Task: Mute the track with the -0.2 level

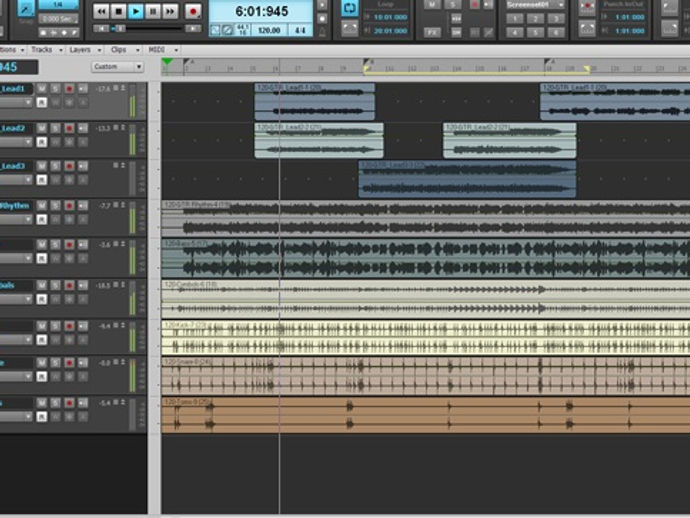Action: [x=41, y=363]
